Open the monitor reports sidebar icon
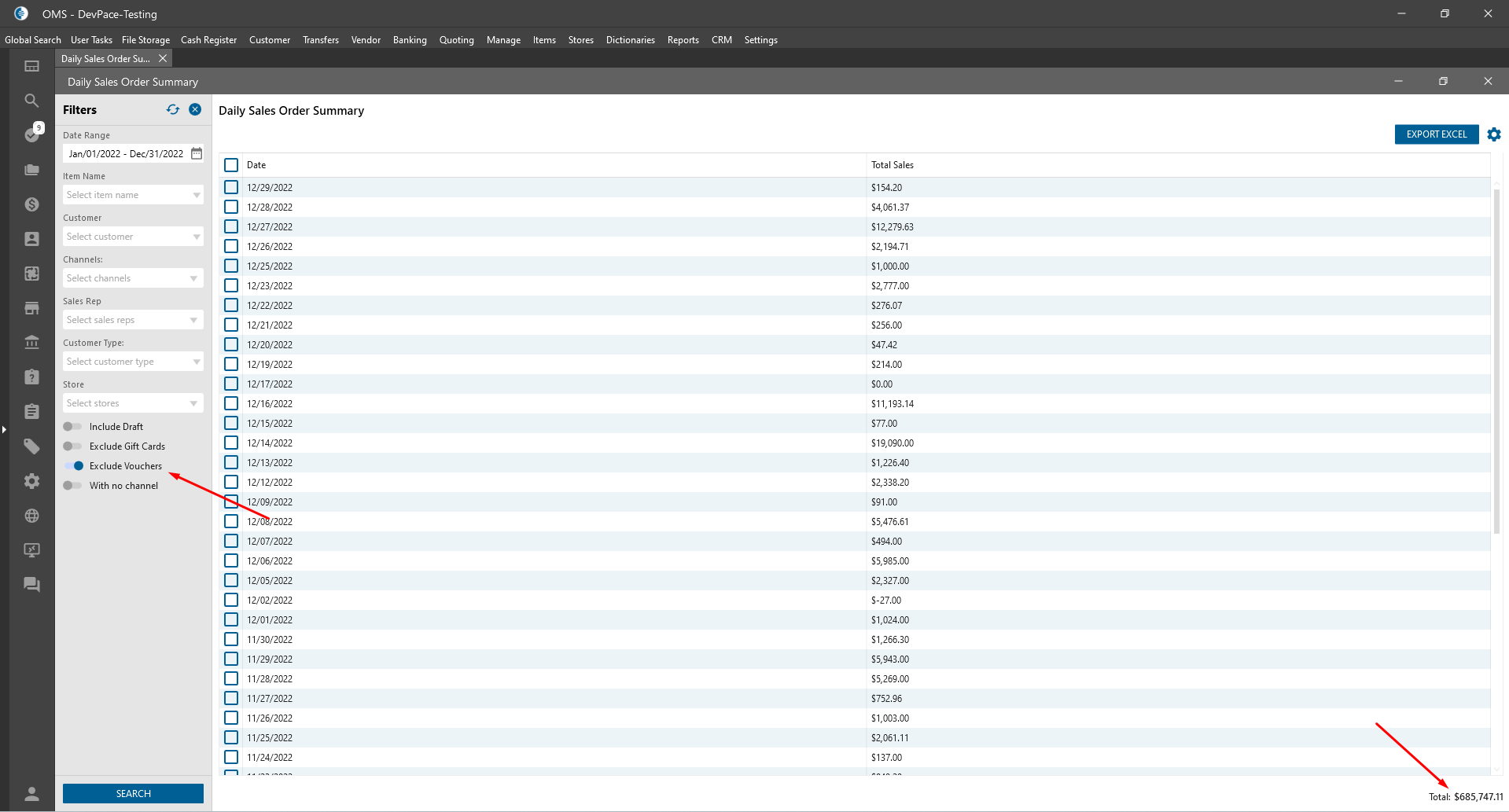 point(31,550)
